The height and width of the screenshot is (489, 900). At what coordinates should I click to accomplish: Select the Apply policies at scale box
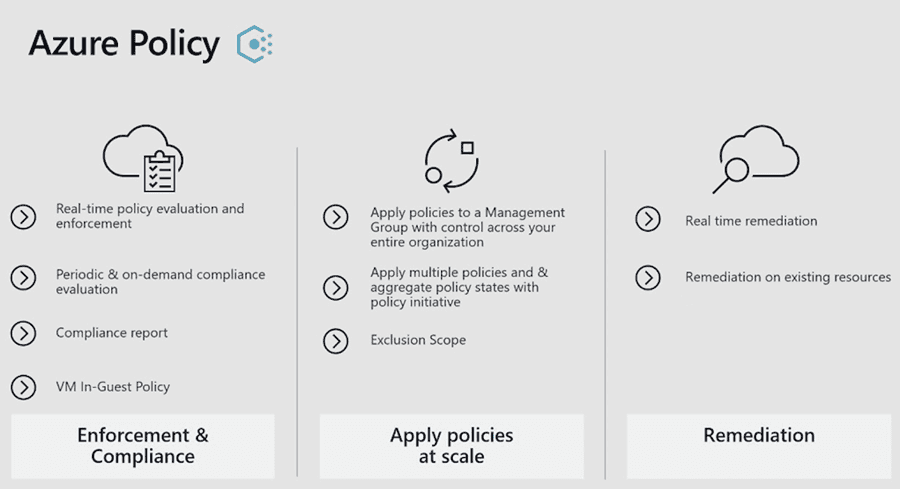(452, 446)
